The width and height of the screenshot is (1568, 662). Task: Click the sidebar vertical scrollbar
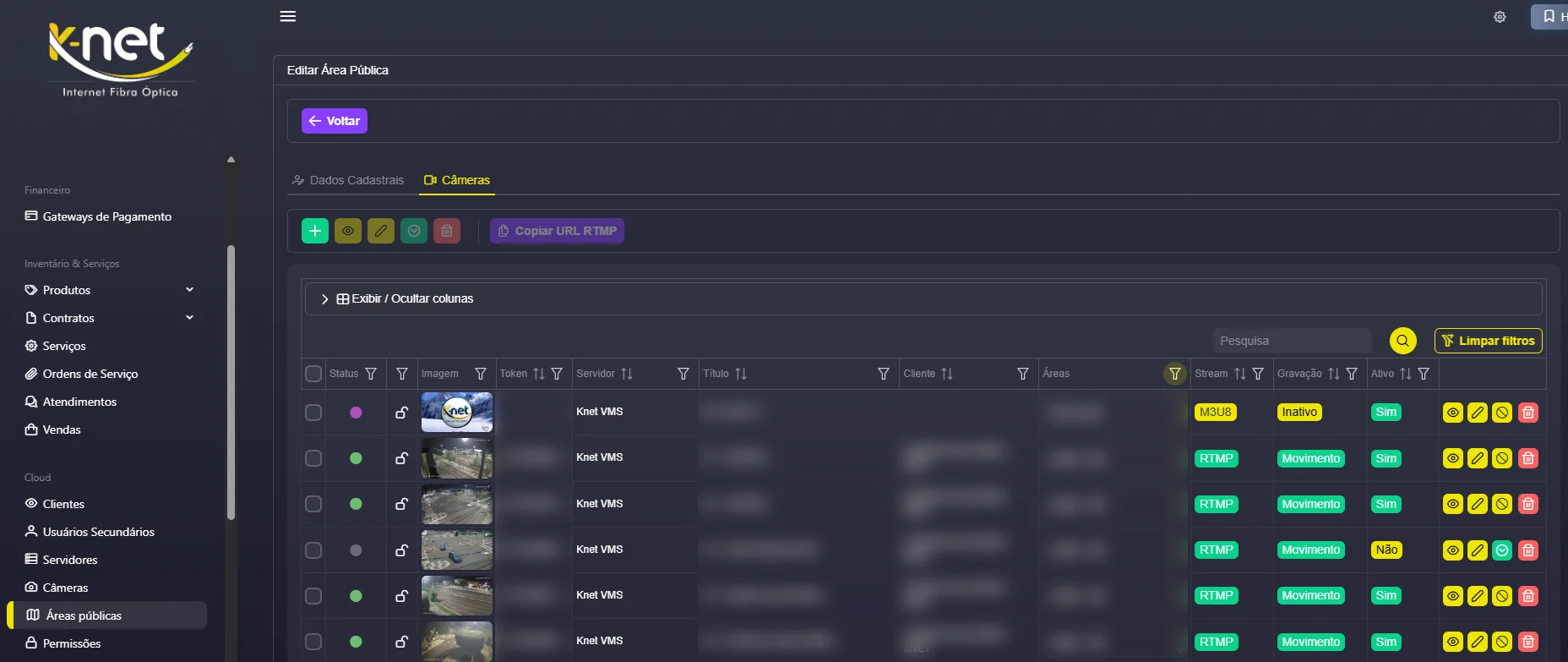tap(231, 382)
